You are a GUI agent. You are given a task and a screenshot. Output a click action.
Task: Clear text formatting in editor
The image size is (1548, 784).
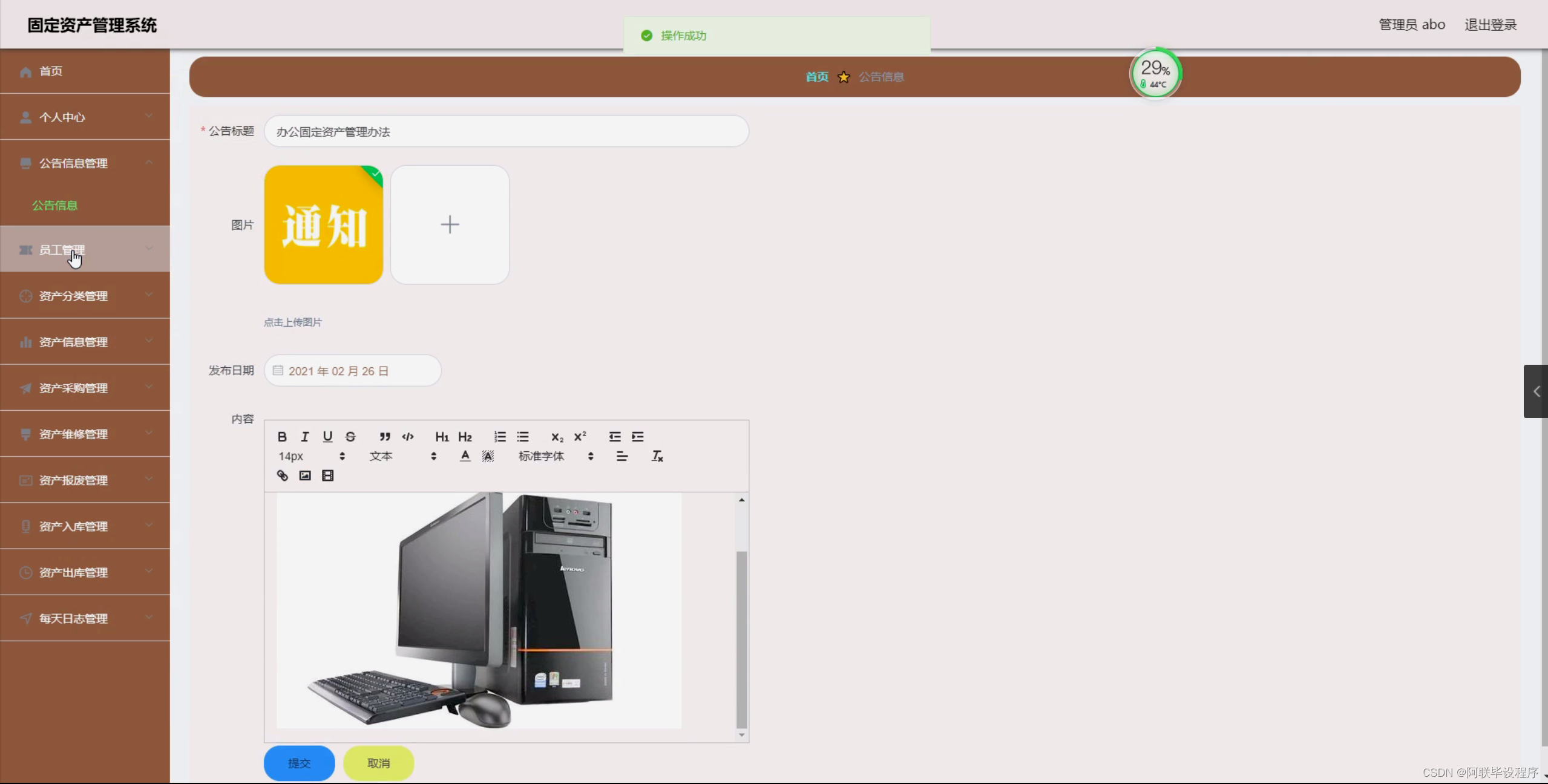pos(657,456)
